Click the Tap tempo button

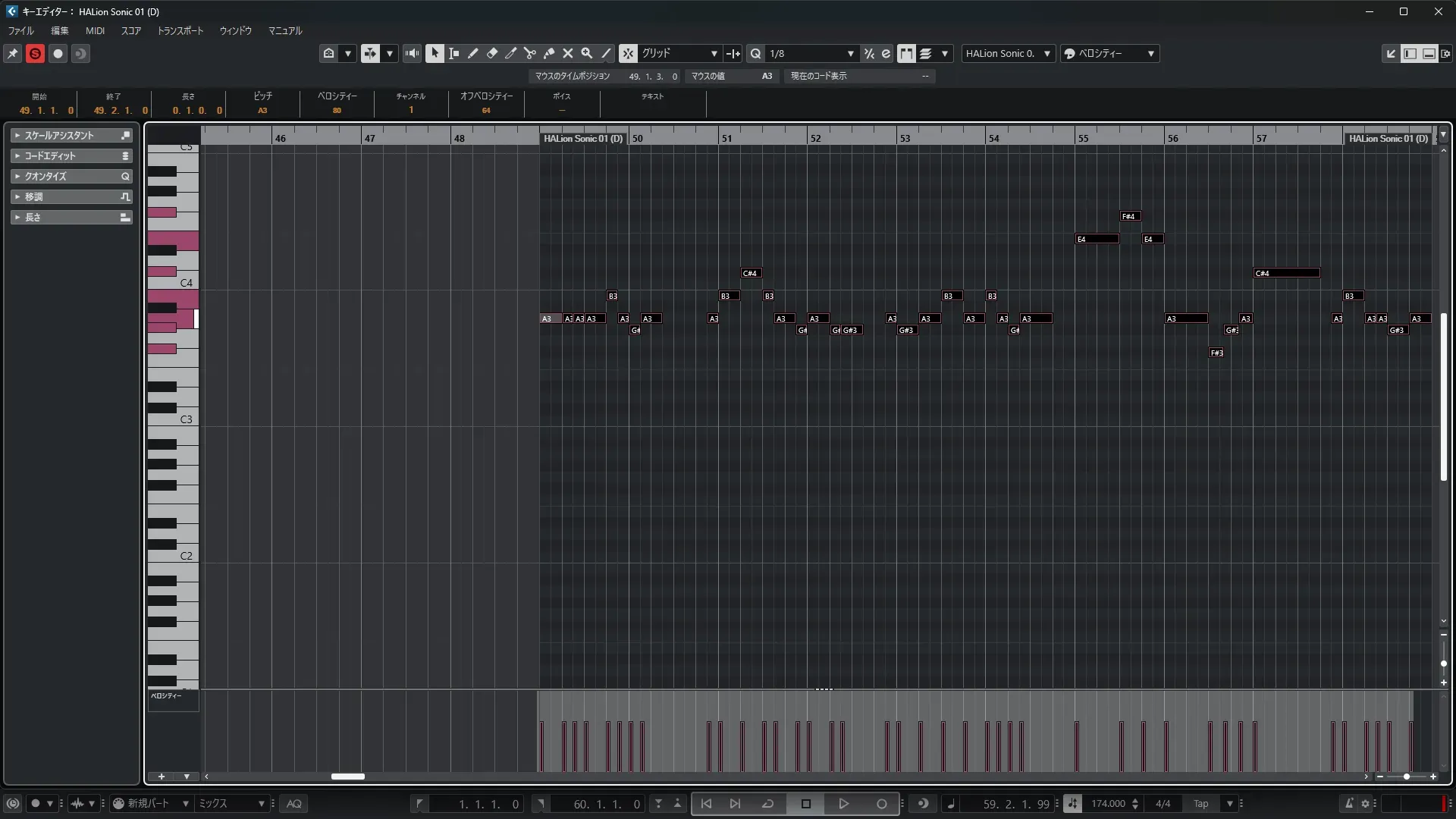tap(1200, 804)
